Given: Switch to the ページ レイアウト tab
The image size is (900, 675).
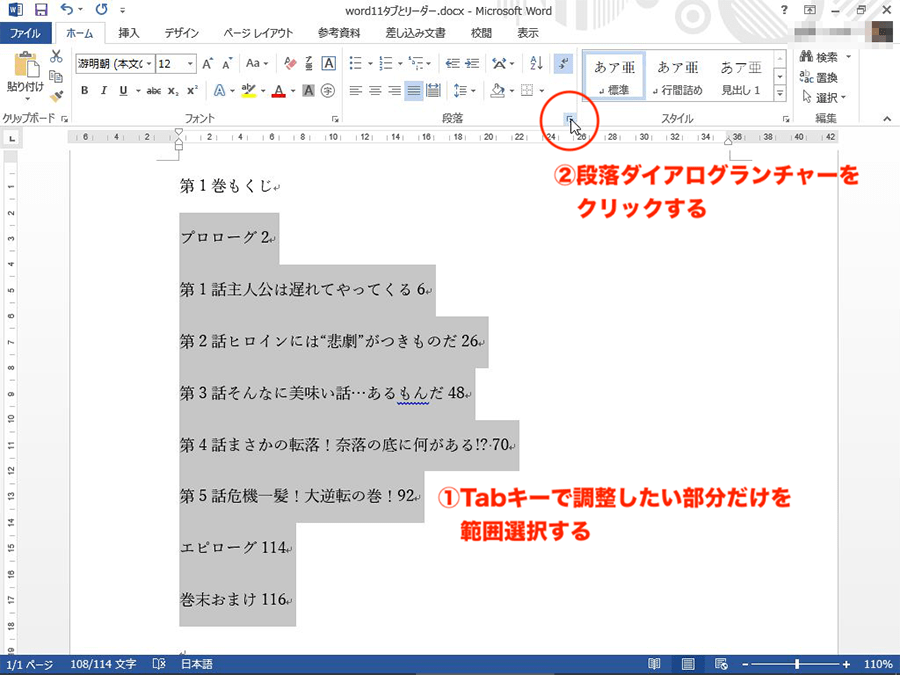Looking at the screenshot, I should coord(258,33).
